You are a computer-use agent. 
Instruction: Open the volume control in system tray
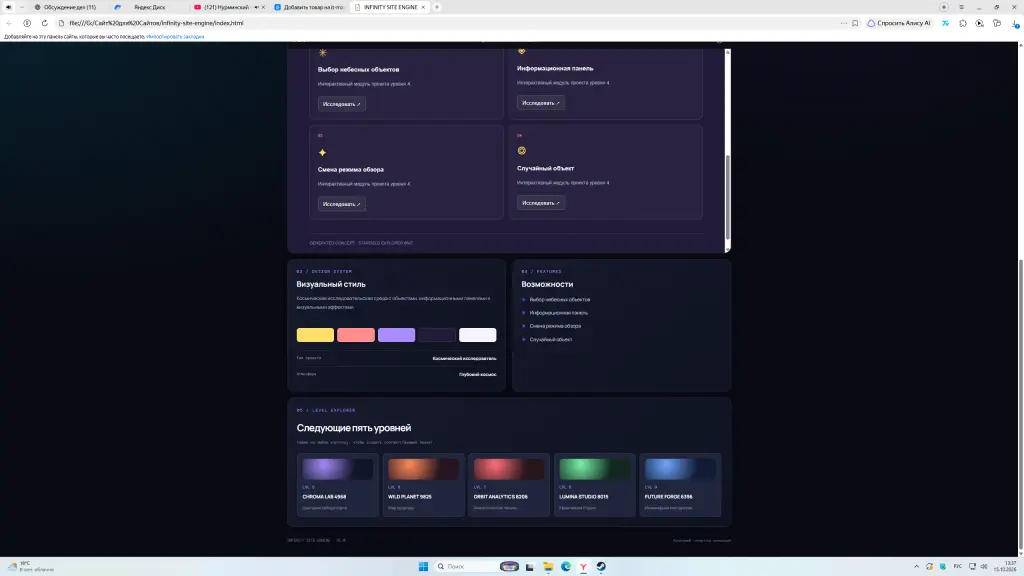[984, 566]
